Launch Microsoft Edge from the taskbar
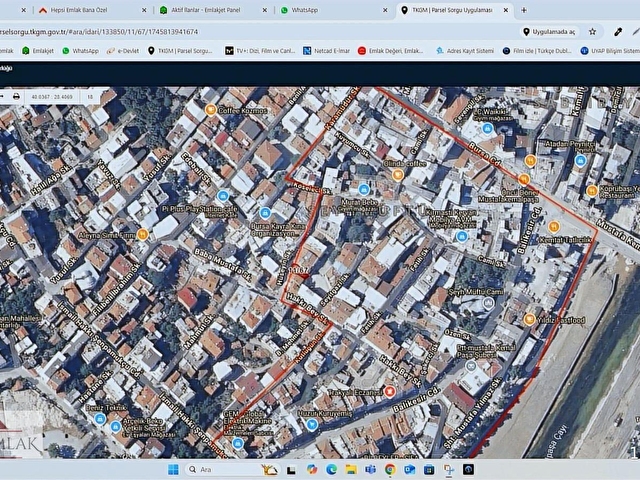The width and height of the screenshot is (640, 480). tap(331, 470)
